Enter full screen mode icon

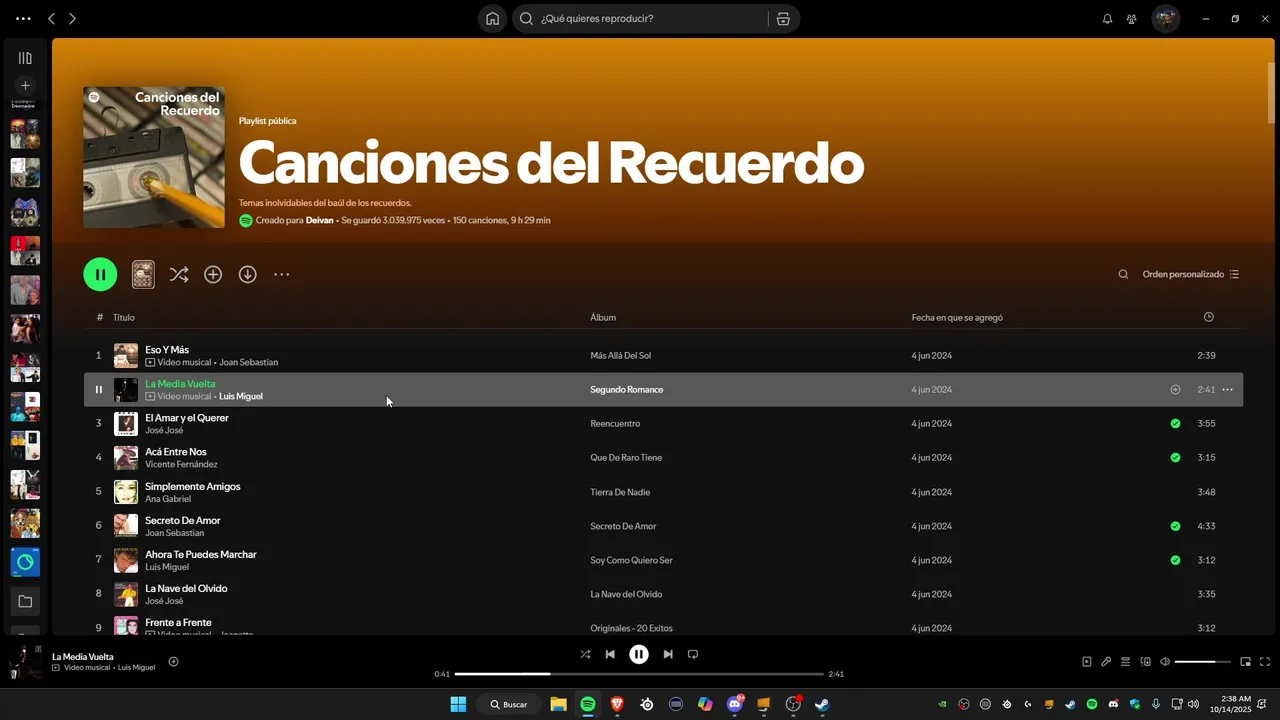pyautogui.click(x=1265, y=662)
